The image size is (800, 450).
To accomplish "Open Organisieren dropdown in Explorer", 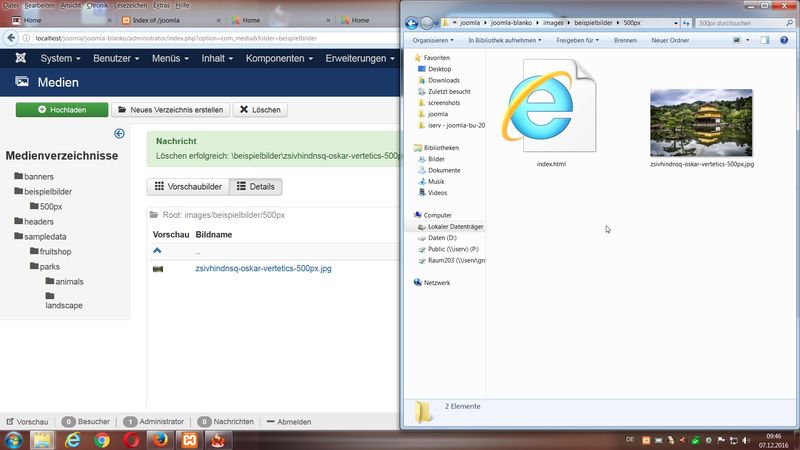I will pos(433,40).
